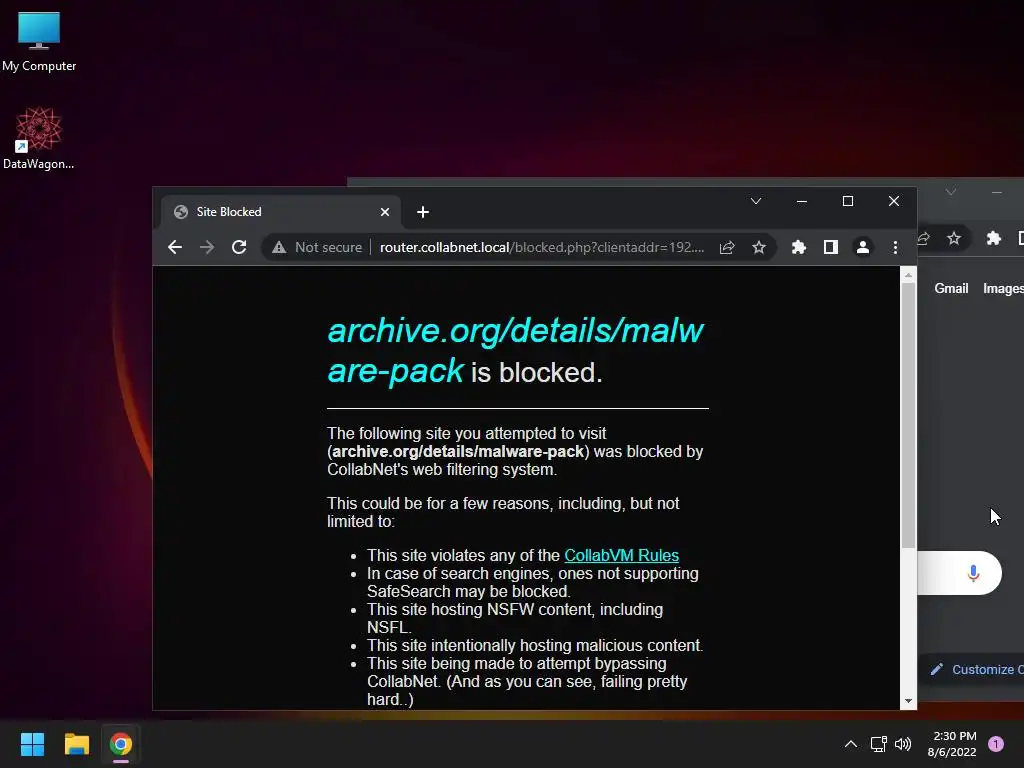Image resolution: width=1024 pixels, height=768 pixels.
Task: Click the scroll down arrow
Action: [x=908, y=701]
